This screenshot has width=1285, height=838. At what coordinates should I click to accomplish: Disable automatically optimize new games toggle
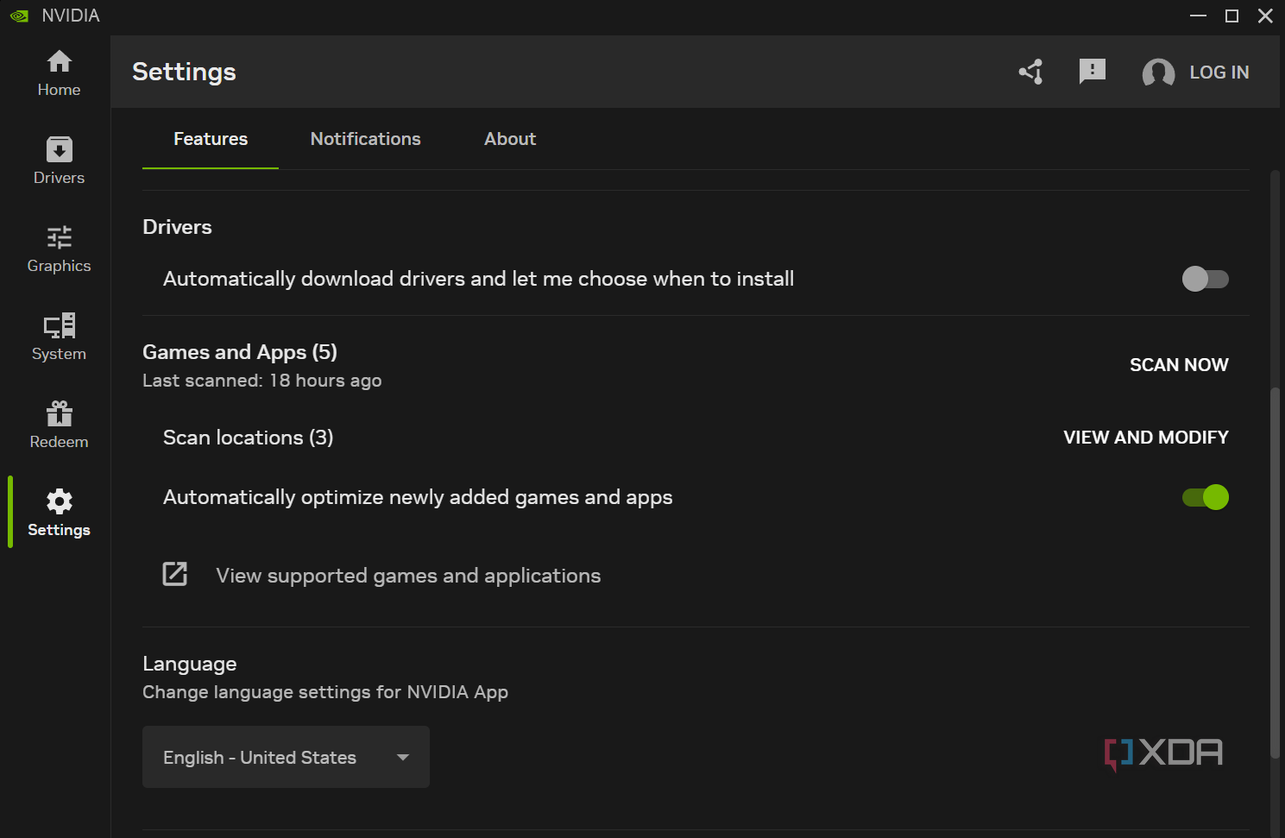[1205, 497]
